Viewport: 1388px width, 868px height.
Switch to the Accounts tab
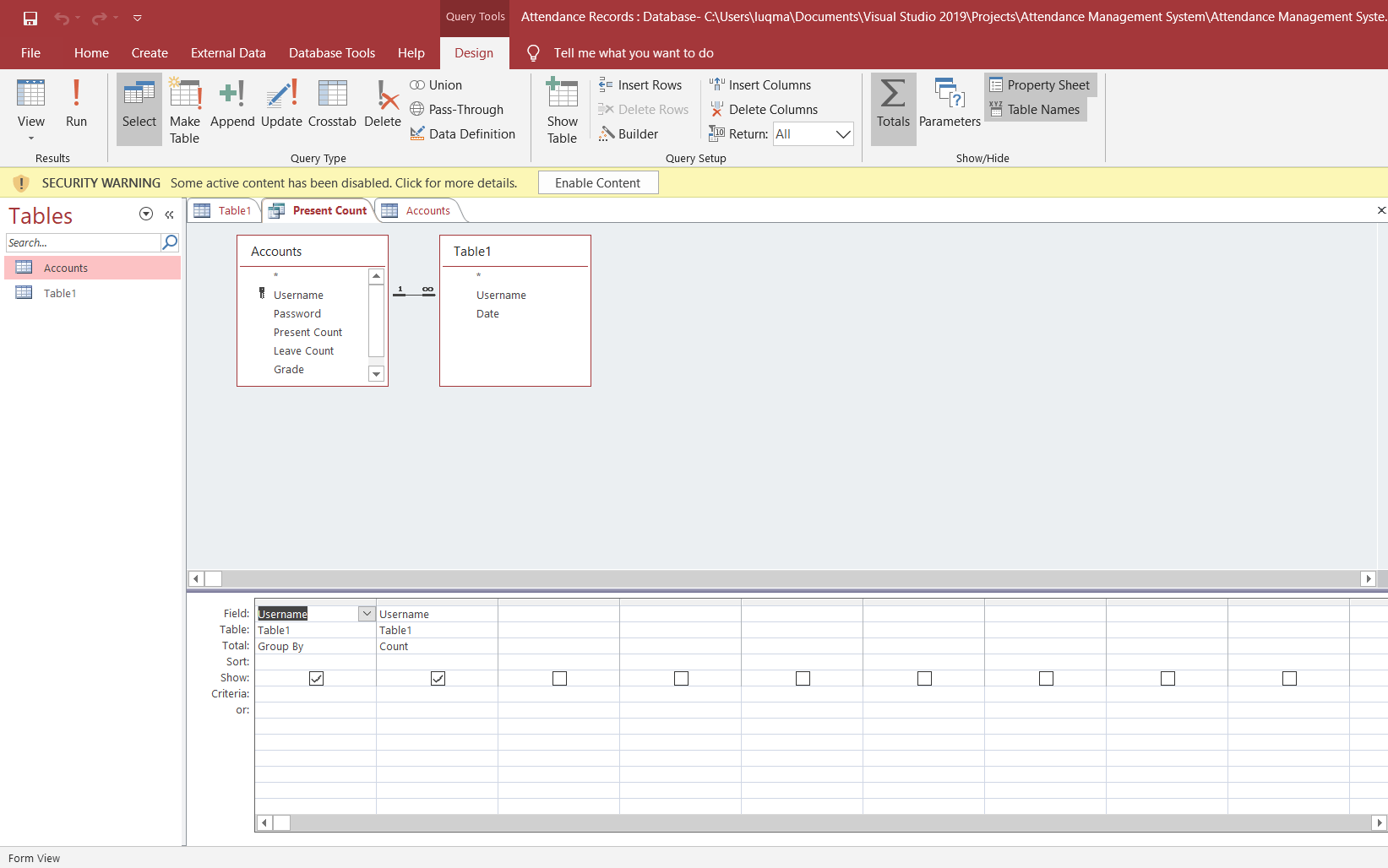coord(418,210)
